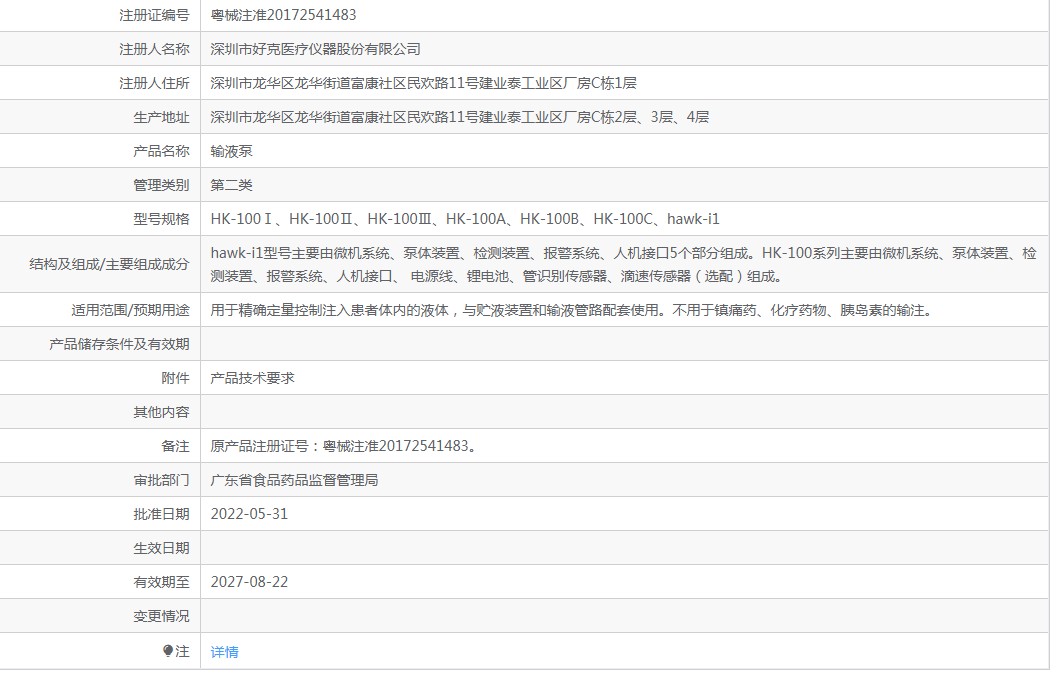This screenshot has width=1060, height=673.
Task: Select registration number 粤械注准20172541483 in first row
Action: pos(283,15)
